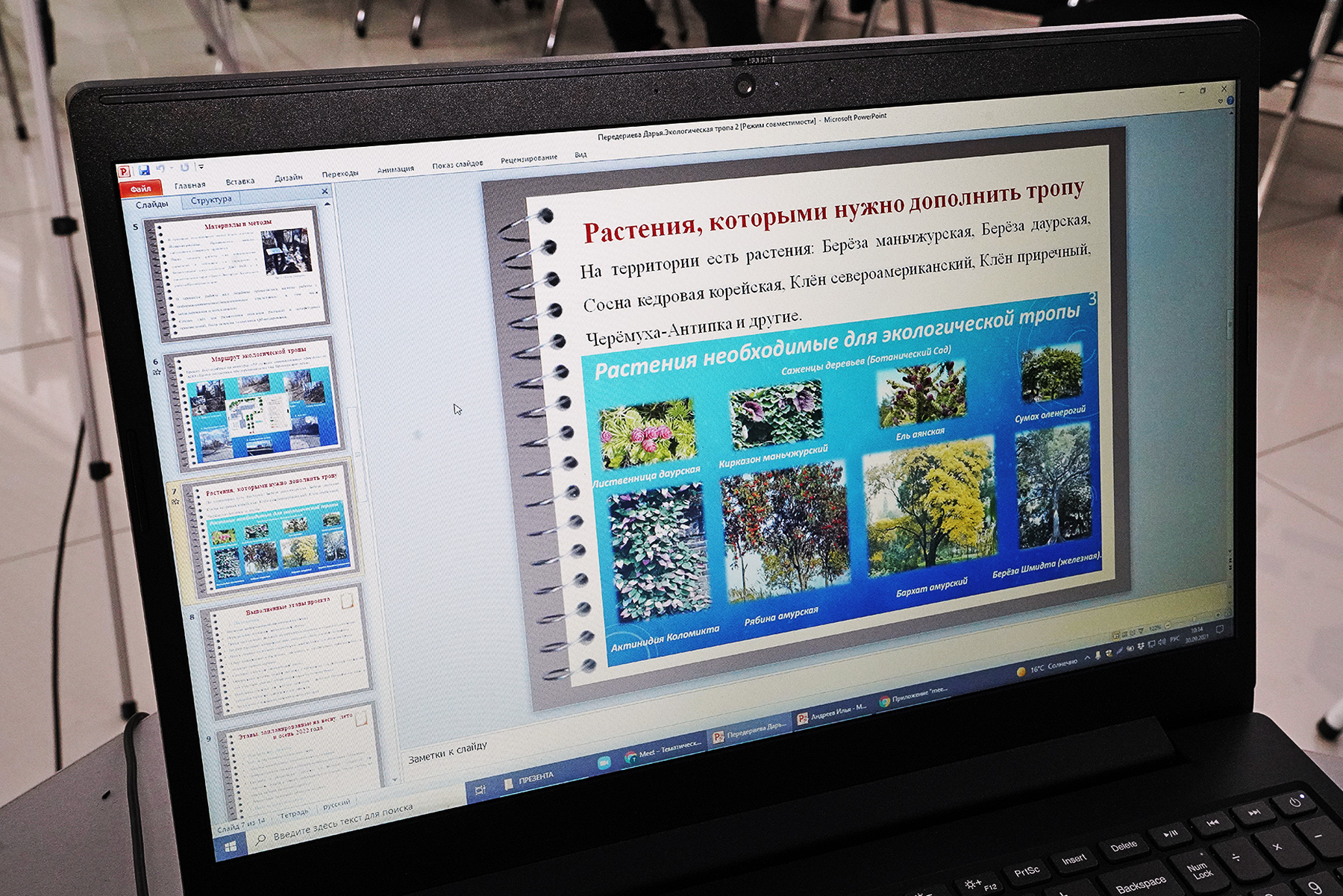Select slide 7 thumbnail with plant photos

tap(270, 531)
